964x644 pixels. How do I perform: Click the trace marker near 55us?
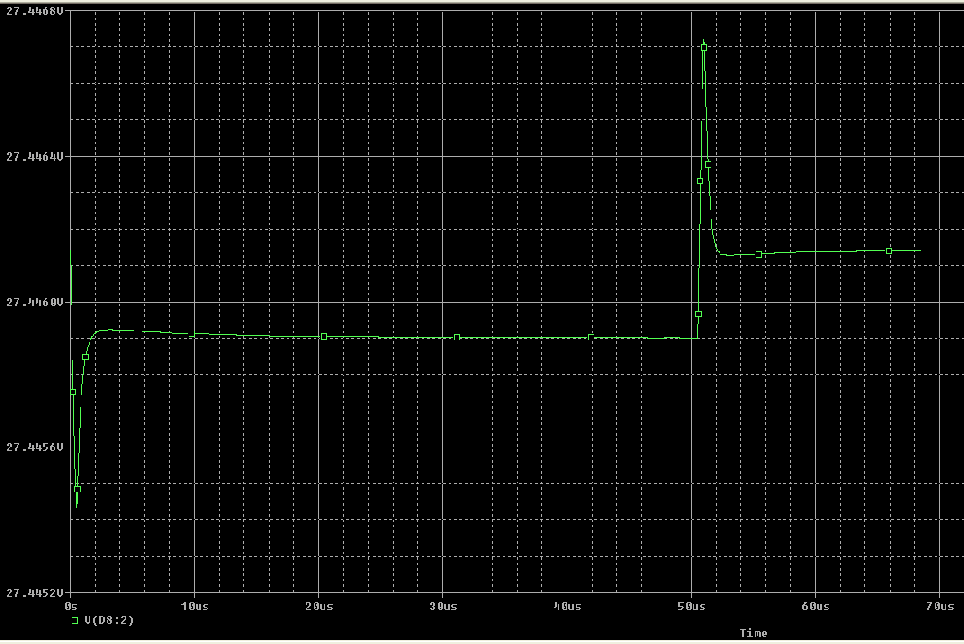[x=759, y=254]
